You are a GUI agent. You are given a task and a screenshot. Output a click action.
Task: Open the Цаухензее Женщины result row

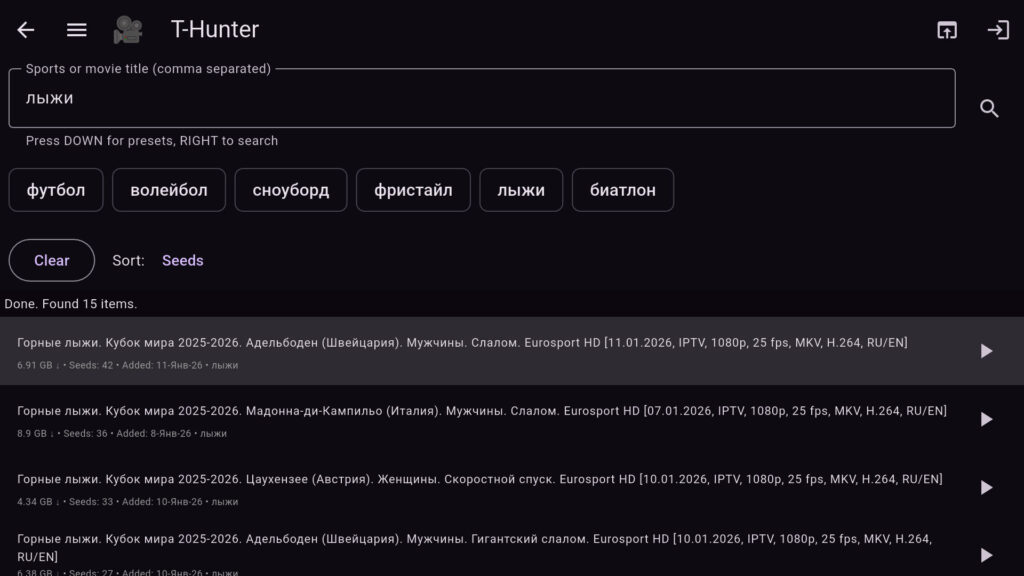[x=480, y=487]
